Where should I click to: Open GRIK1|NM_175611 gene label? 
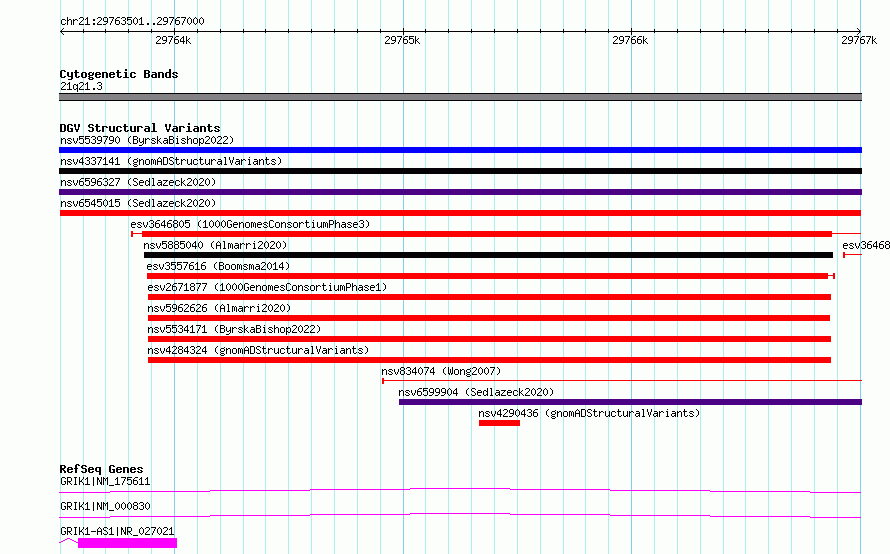pyautogui.click(x=105, y=481)
